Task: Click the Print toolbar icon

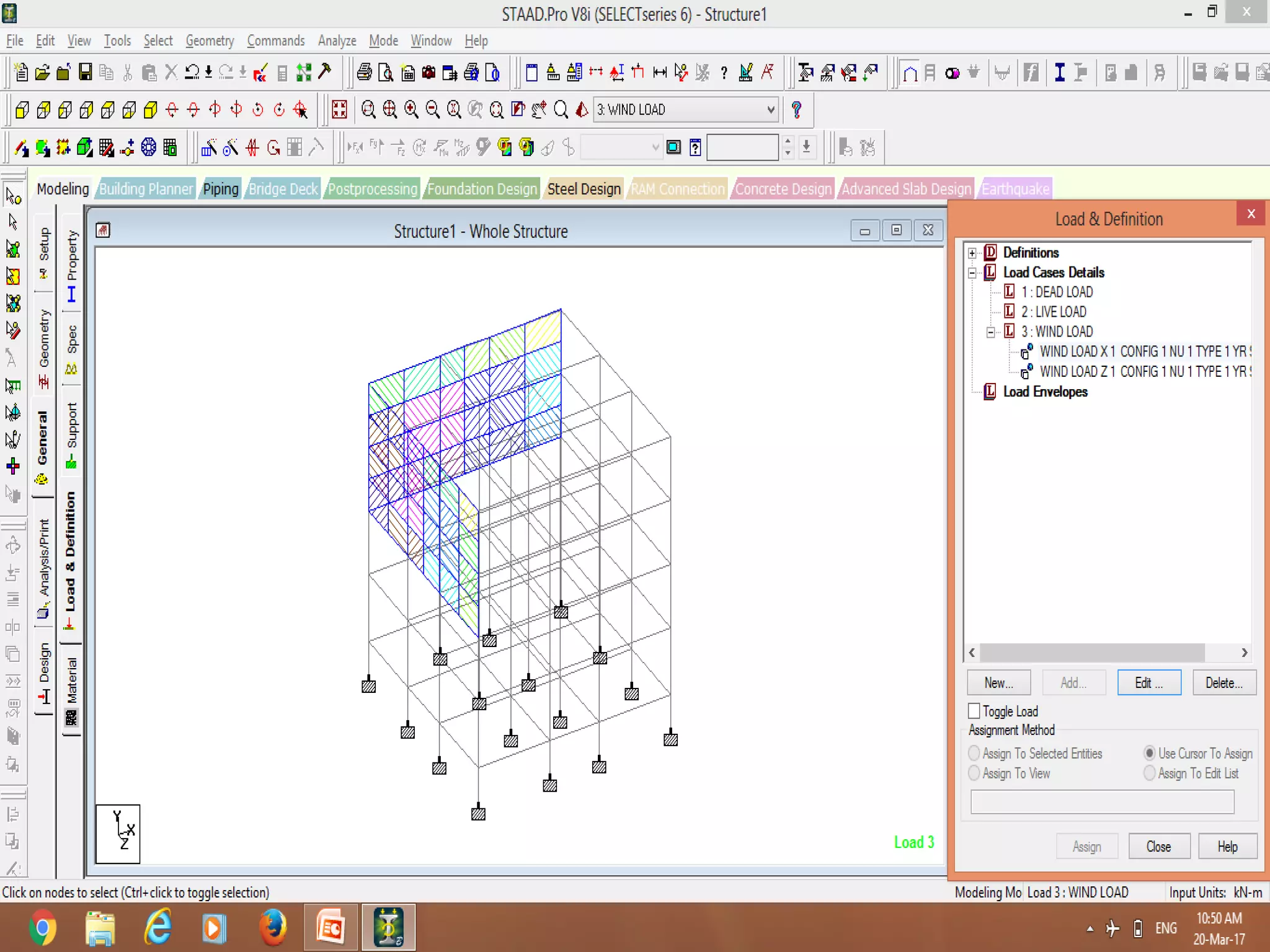Action: (x=364, y=73)
